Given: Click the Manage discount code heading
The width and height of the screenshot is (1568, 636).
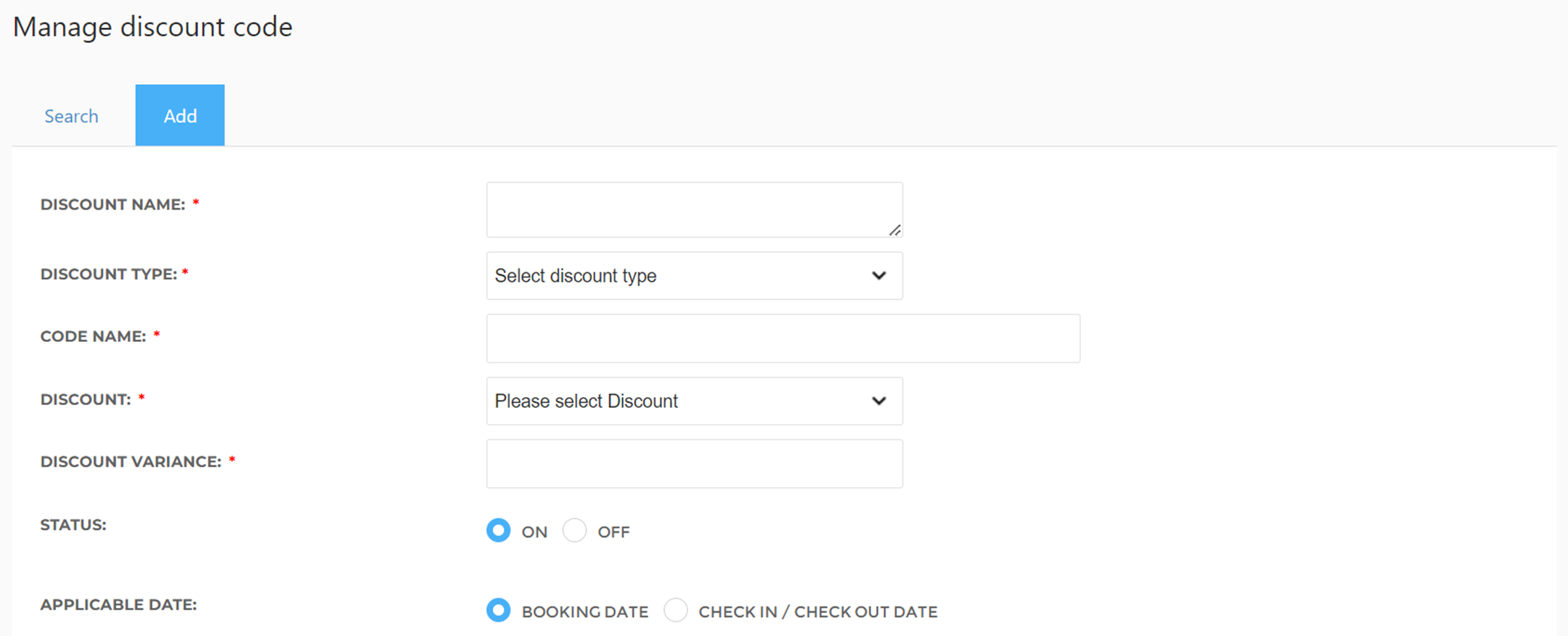Looking at the screenshot, I should coord(152,27).
